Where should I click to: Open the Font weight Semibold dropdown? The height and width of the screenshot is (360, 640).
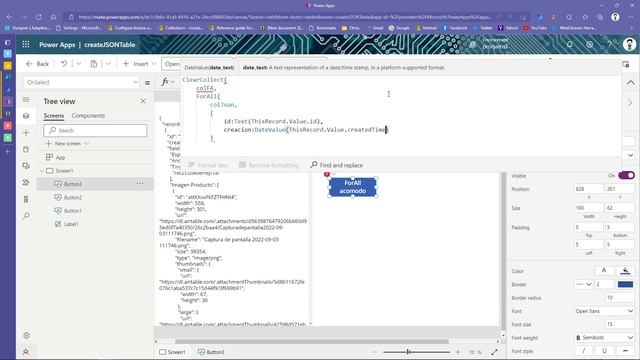[604, 338]
